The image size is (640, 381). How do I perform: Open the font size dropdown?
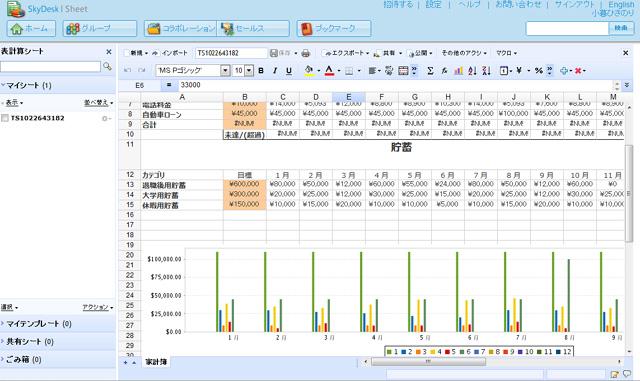coord(249,71)
